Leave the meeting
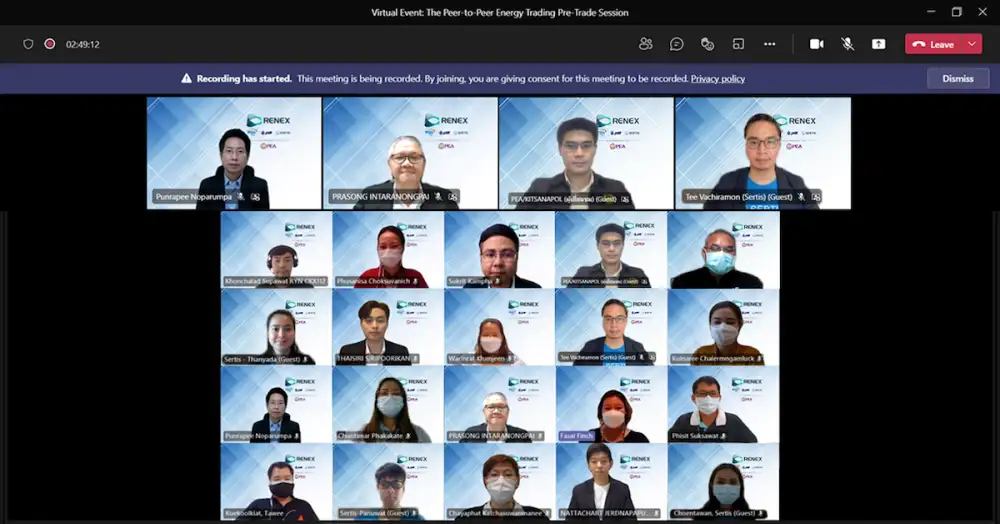This screenshot has height=524, width=1000. [933, 44]
